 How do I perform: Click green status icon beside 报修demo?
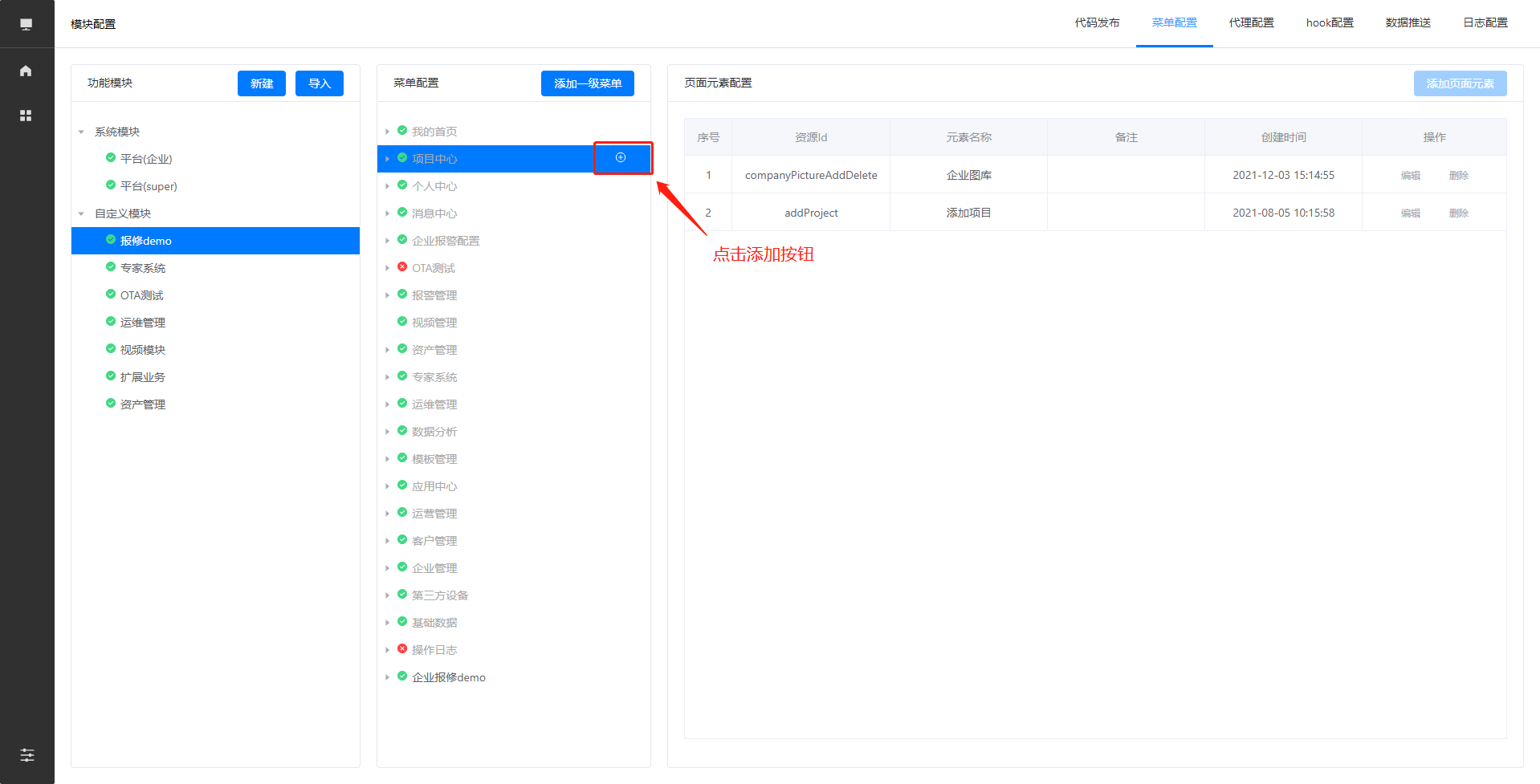point(111,240)
